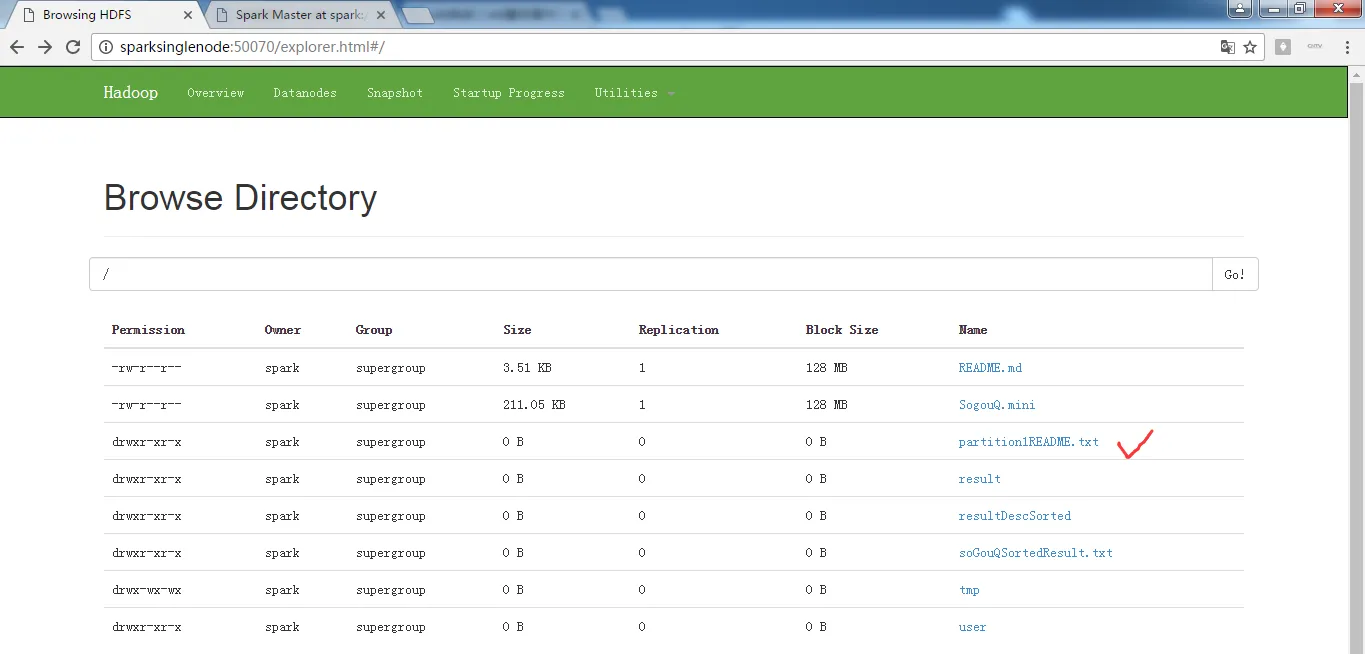Open the README.md file link

pos(990,368)
